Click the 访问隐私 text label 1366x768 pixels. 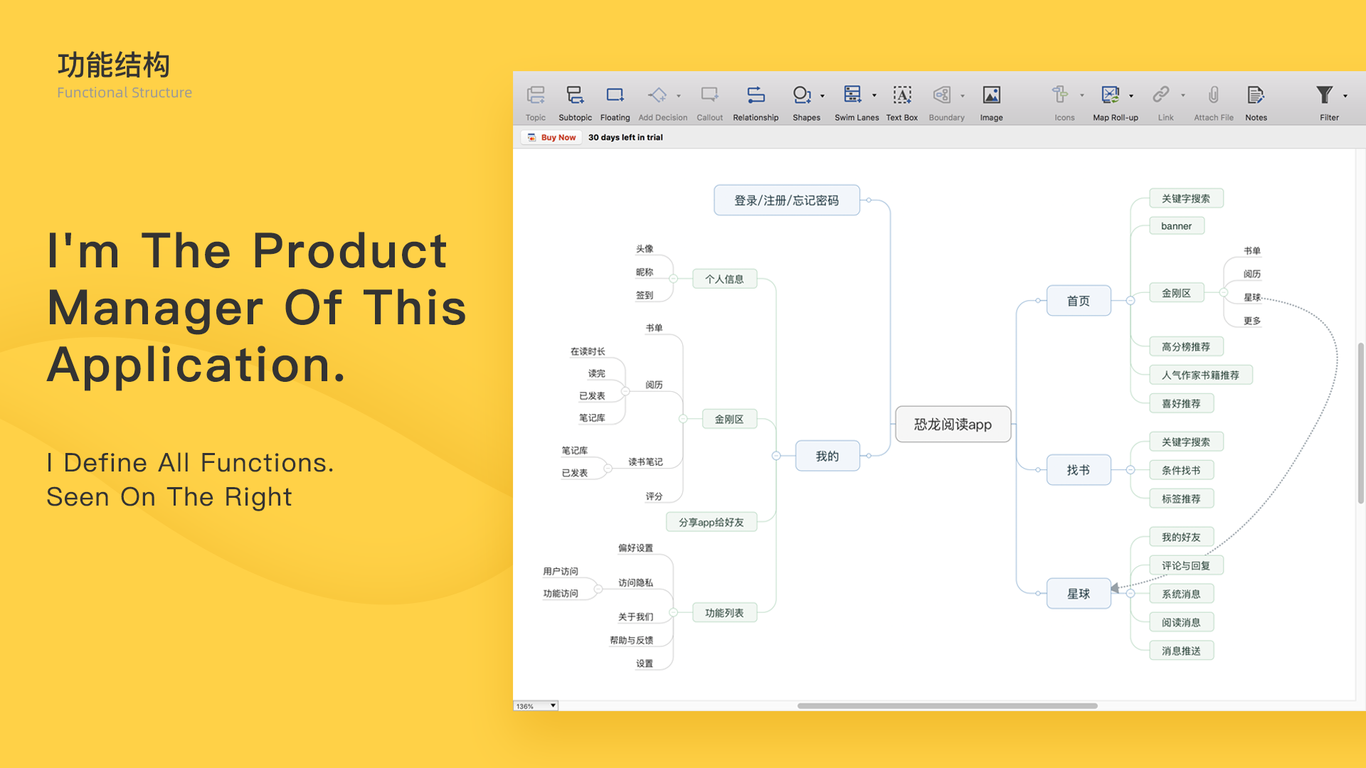[635, 583]
